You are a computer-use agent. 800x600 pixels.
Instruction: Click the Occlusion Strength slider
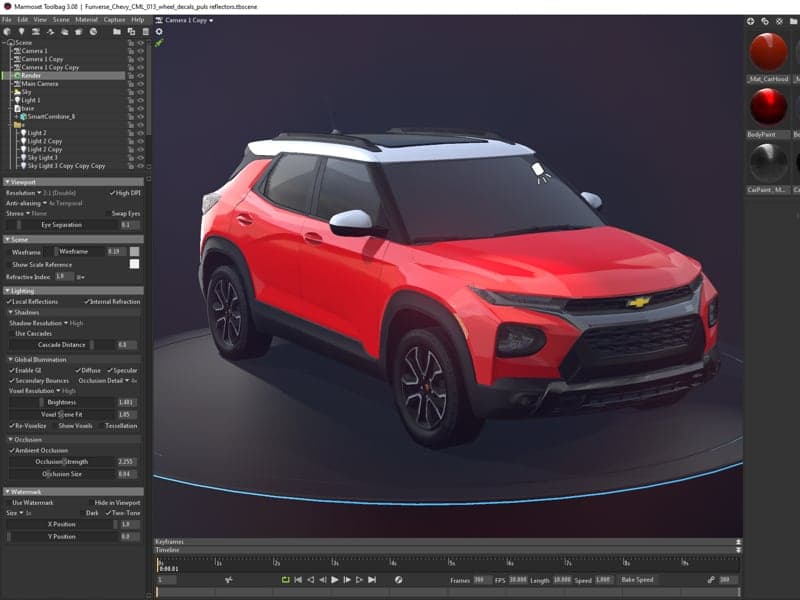tap(62, 462)
